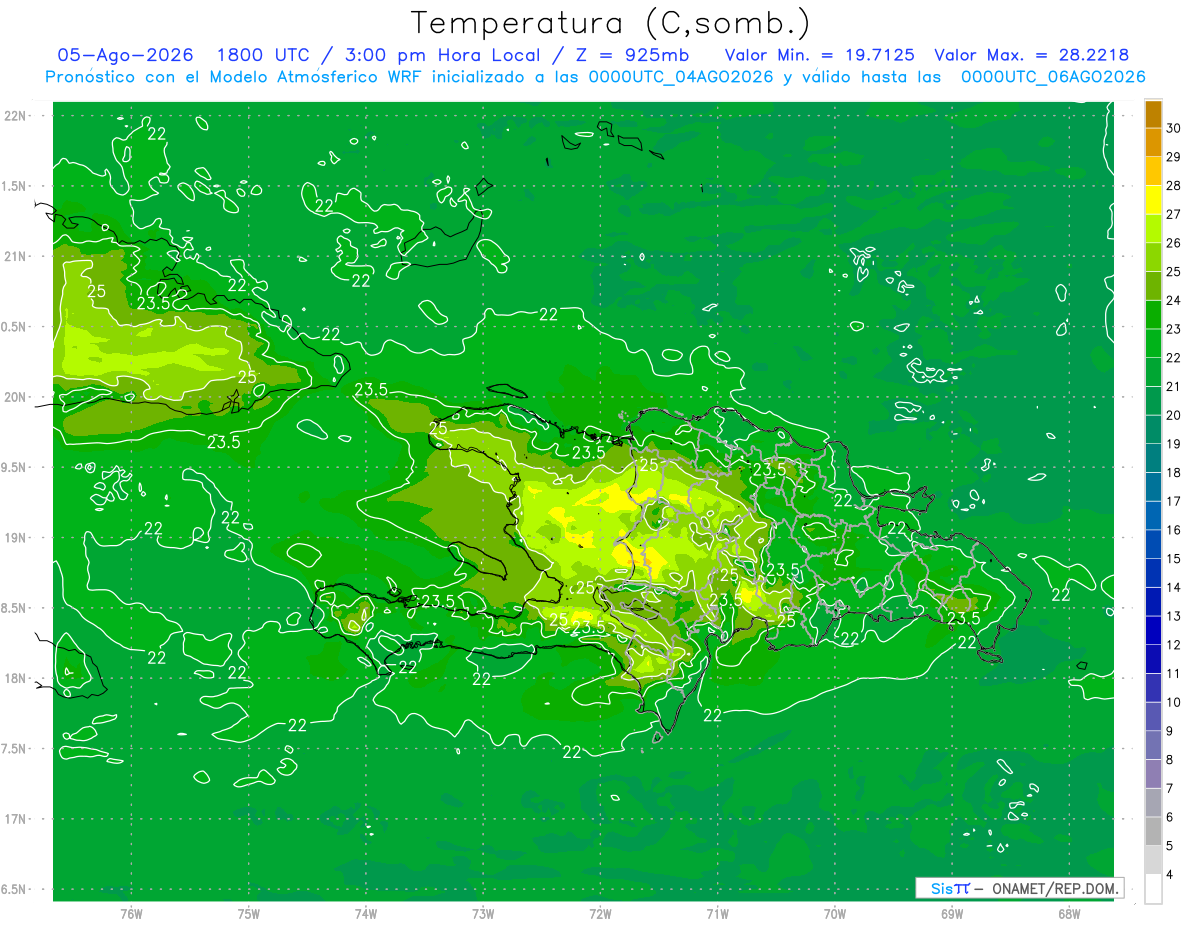Click the '17N' latitude axis label

pos(16,819)
